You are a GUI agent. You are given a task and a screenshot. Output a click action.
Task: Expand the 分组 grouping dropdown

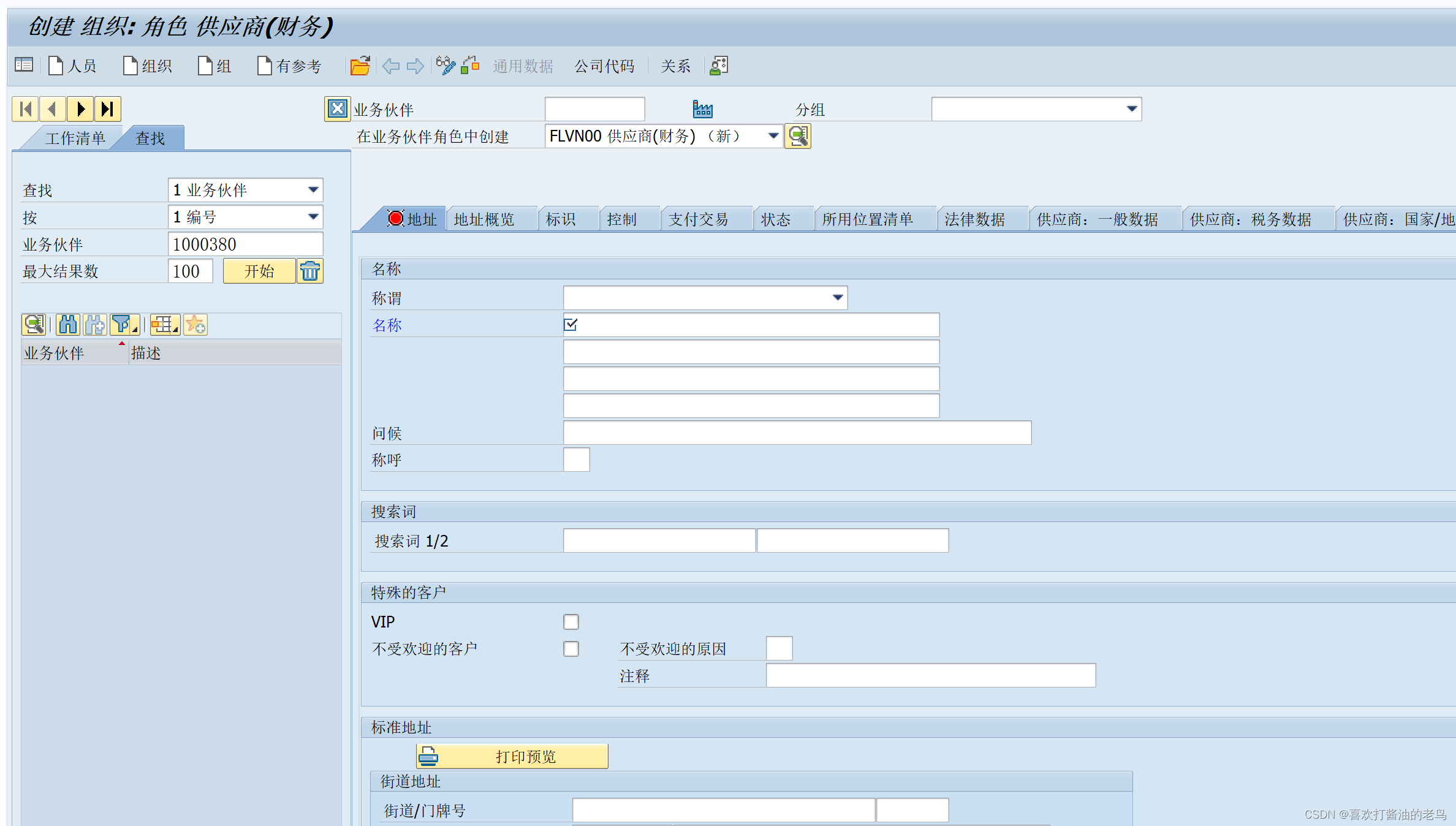coord(1131,108)
